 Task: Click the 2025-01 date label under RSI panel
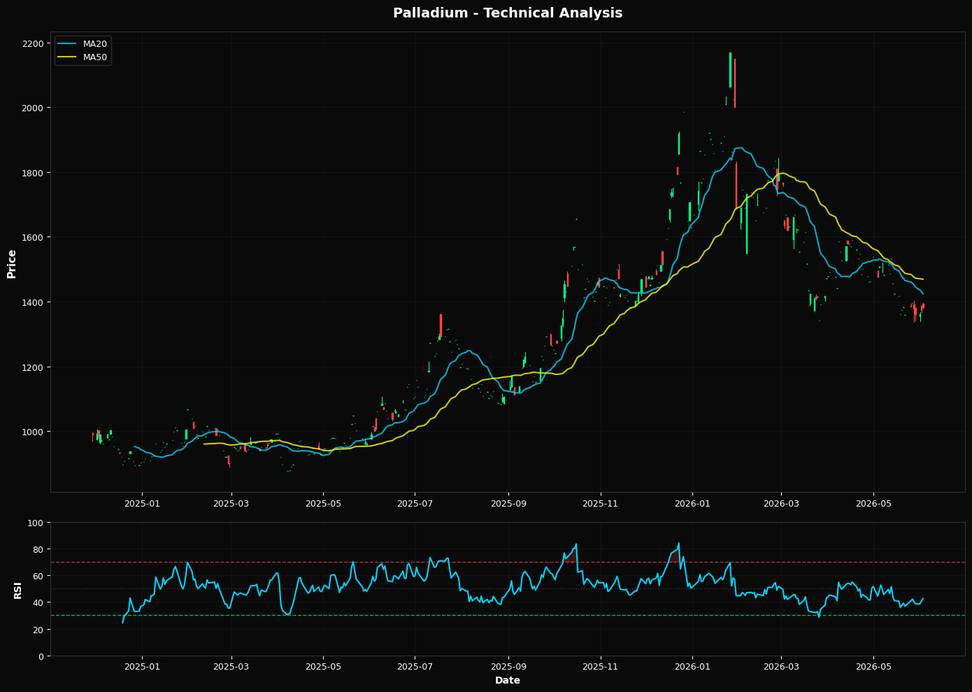click(143, 667)
